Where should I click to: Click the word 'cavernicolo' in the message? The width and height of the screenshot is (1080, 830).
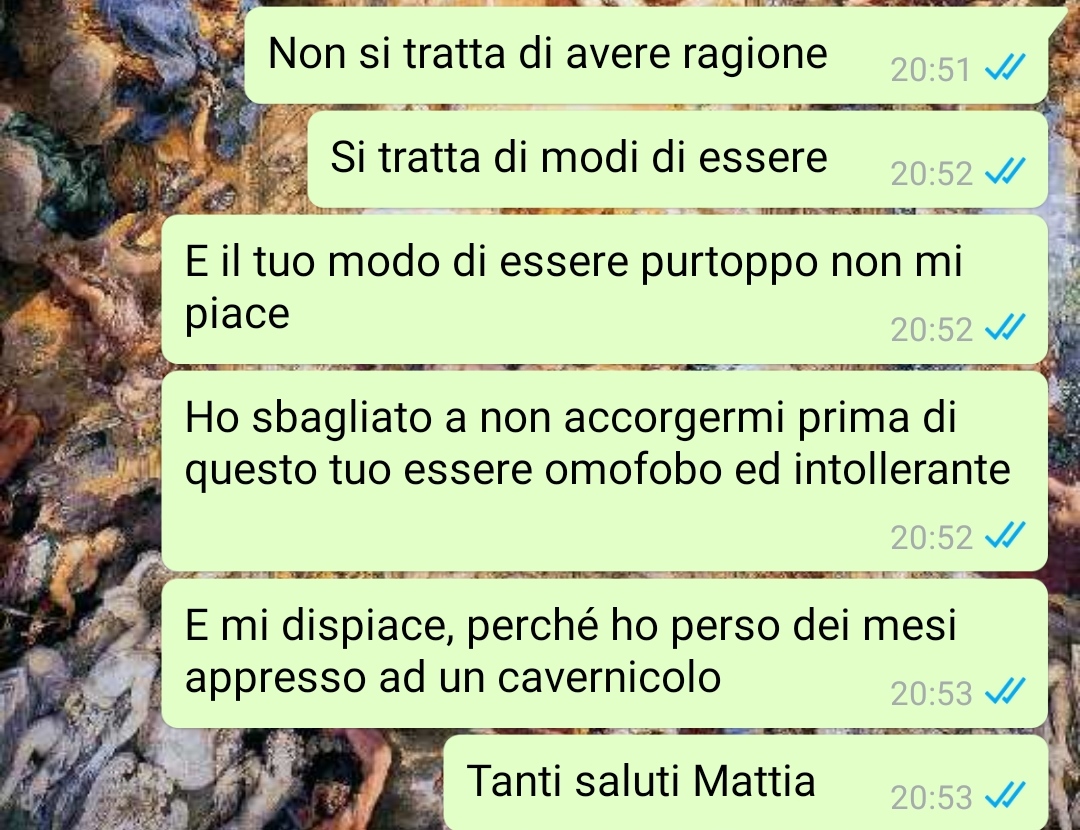point(609,677)
